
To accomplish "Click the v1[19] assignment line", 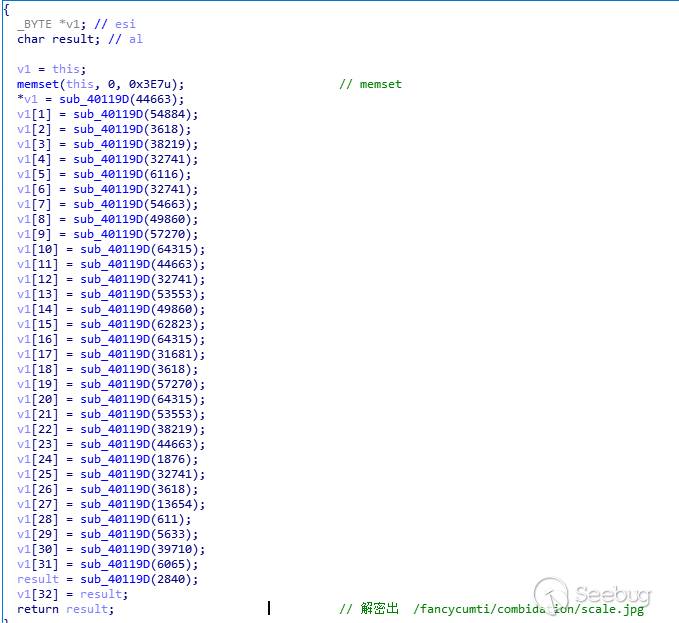I will point(111,384).
